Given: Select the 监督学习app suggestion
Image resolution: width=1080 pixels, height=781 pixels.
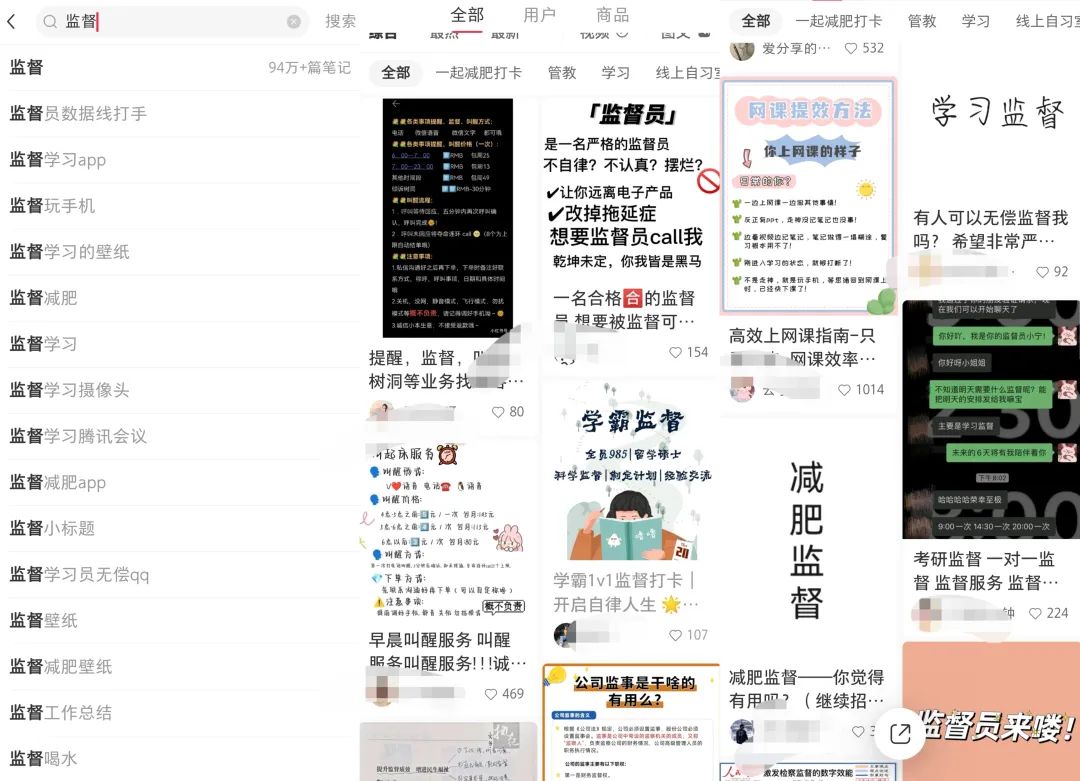Looking at the screenshot, I should (58, 160).
